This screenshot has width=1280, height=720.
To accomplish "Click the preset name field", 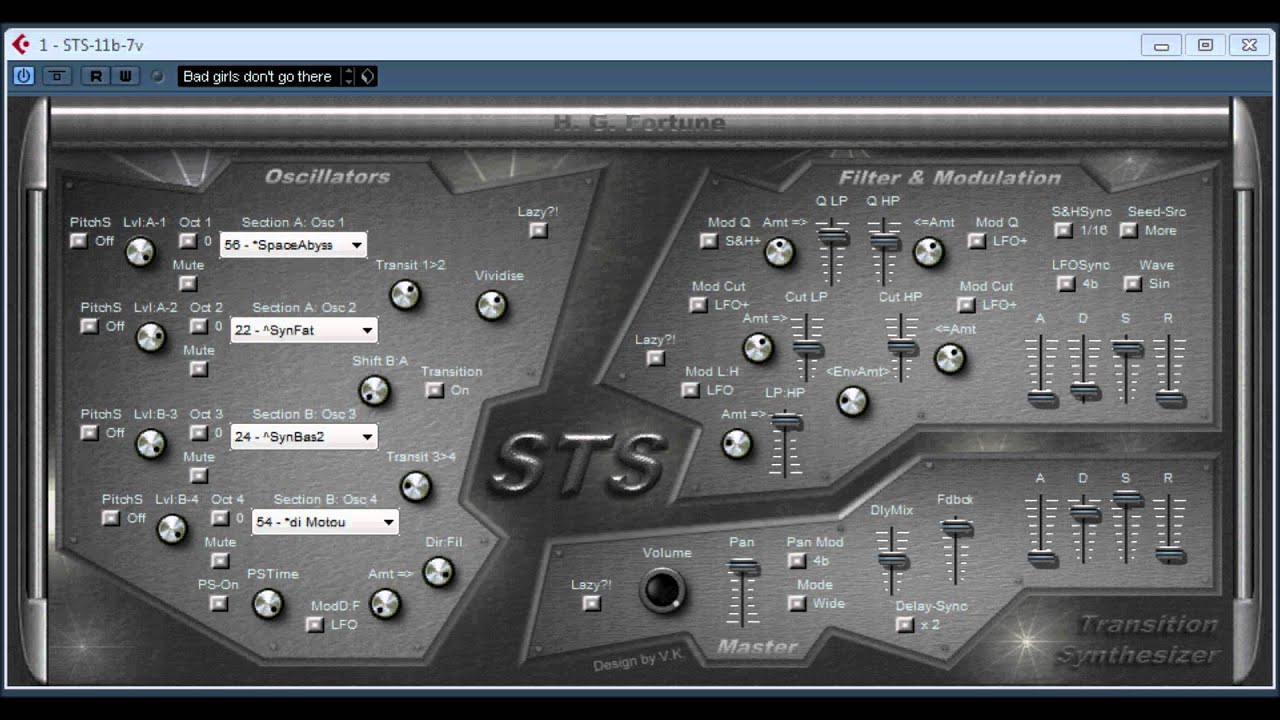I will coord(260,76).
